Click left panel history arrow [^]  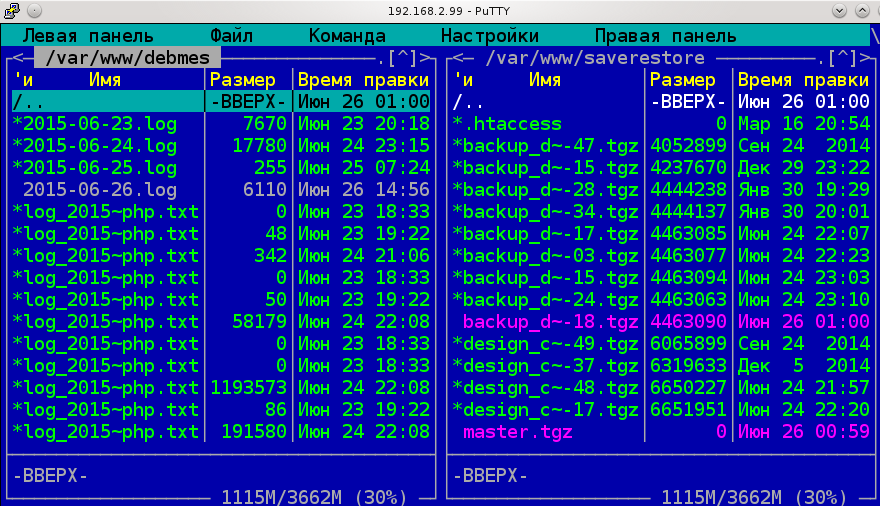click(408, 58)
